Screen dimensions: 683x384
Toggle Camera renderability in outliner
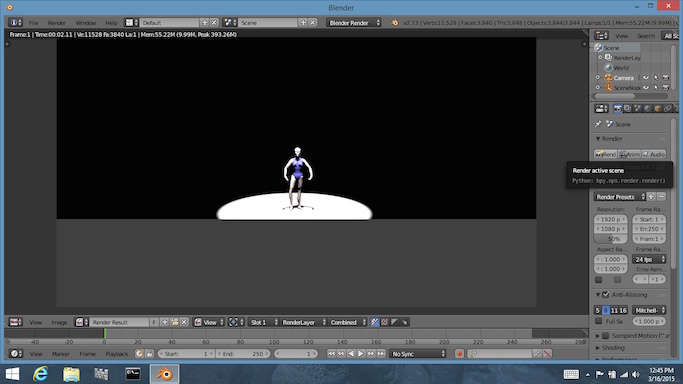(x=666, y=77)
